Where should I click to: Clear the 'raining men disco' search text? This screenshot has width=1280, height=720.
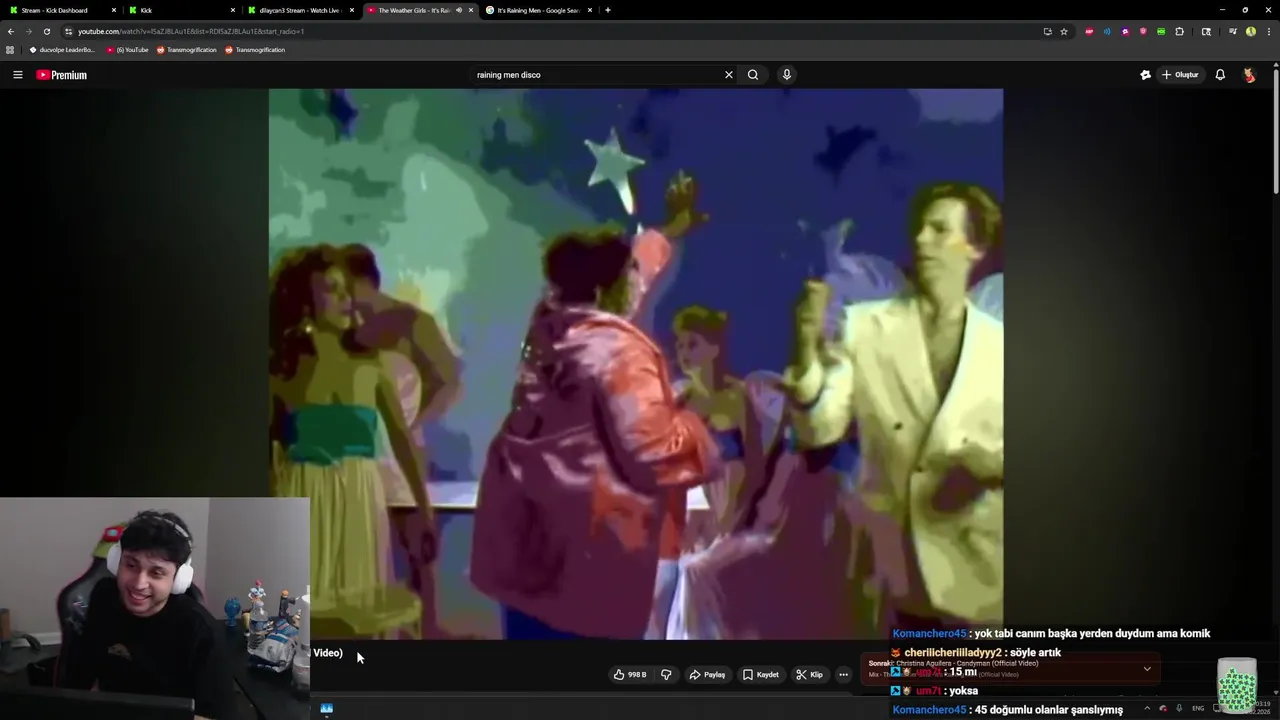pyautogui.click(x=729, y=75)
